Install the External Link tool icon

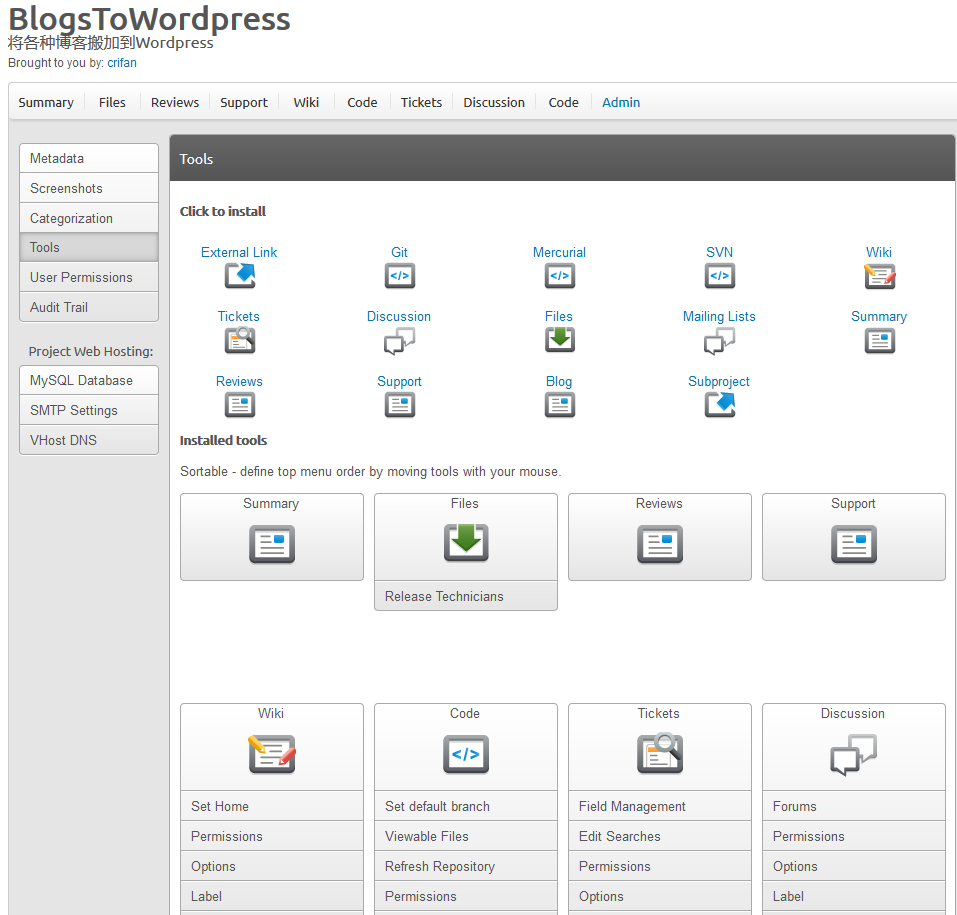(240, 276)
